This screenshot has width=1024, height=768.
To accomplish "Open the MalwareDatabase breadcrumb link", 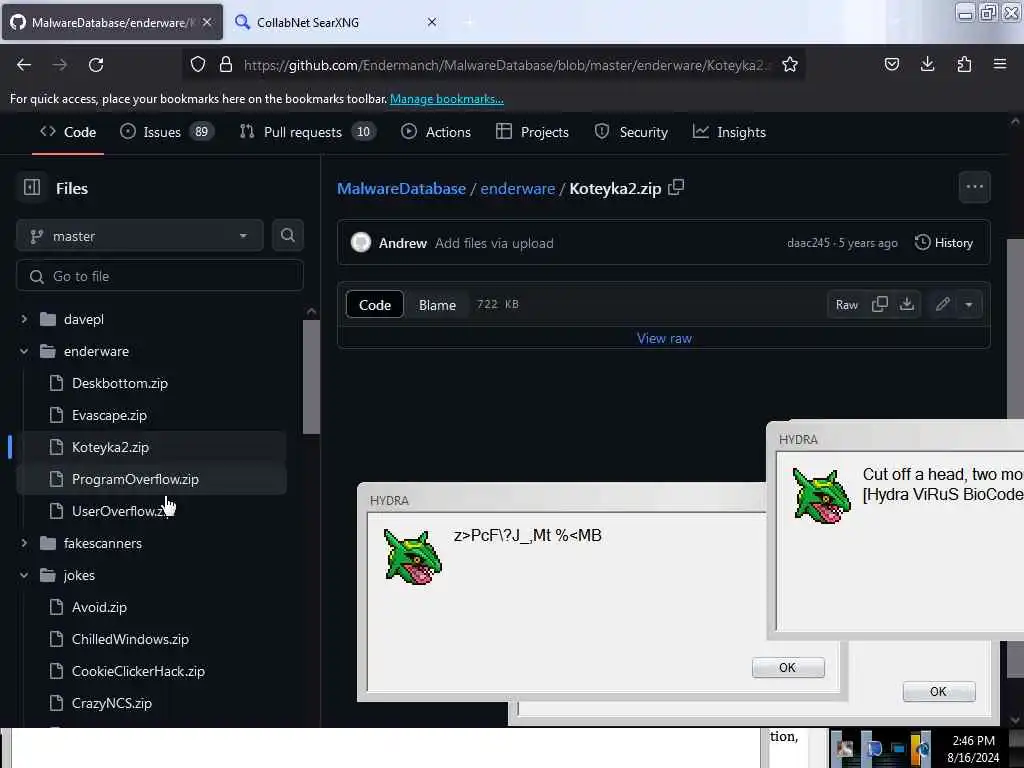I will (x=401, y=188).
